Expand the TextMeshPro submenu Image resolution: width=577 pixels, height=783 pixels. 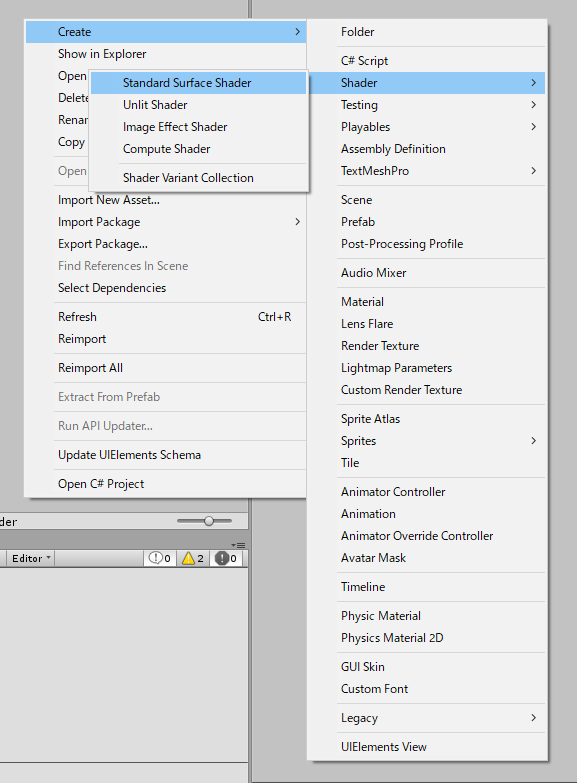[427, 171]
